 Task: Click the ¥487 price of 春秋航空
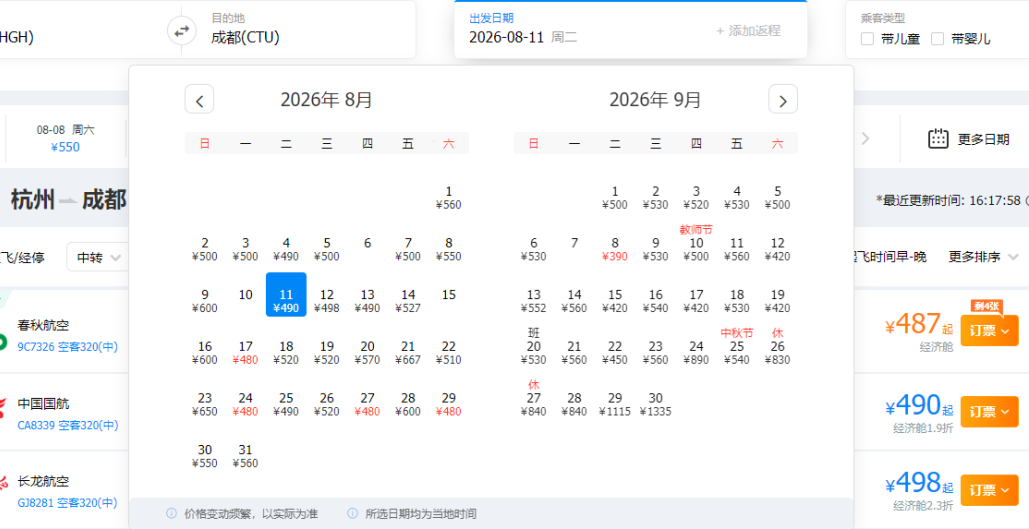[x=918, y=324]
